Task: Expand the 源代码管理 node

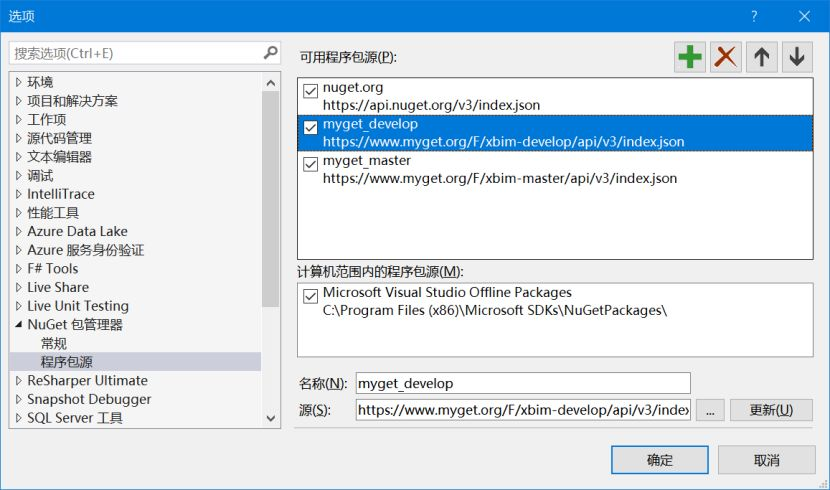Action: pyautogui.click(x=19, y=138)
